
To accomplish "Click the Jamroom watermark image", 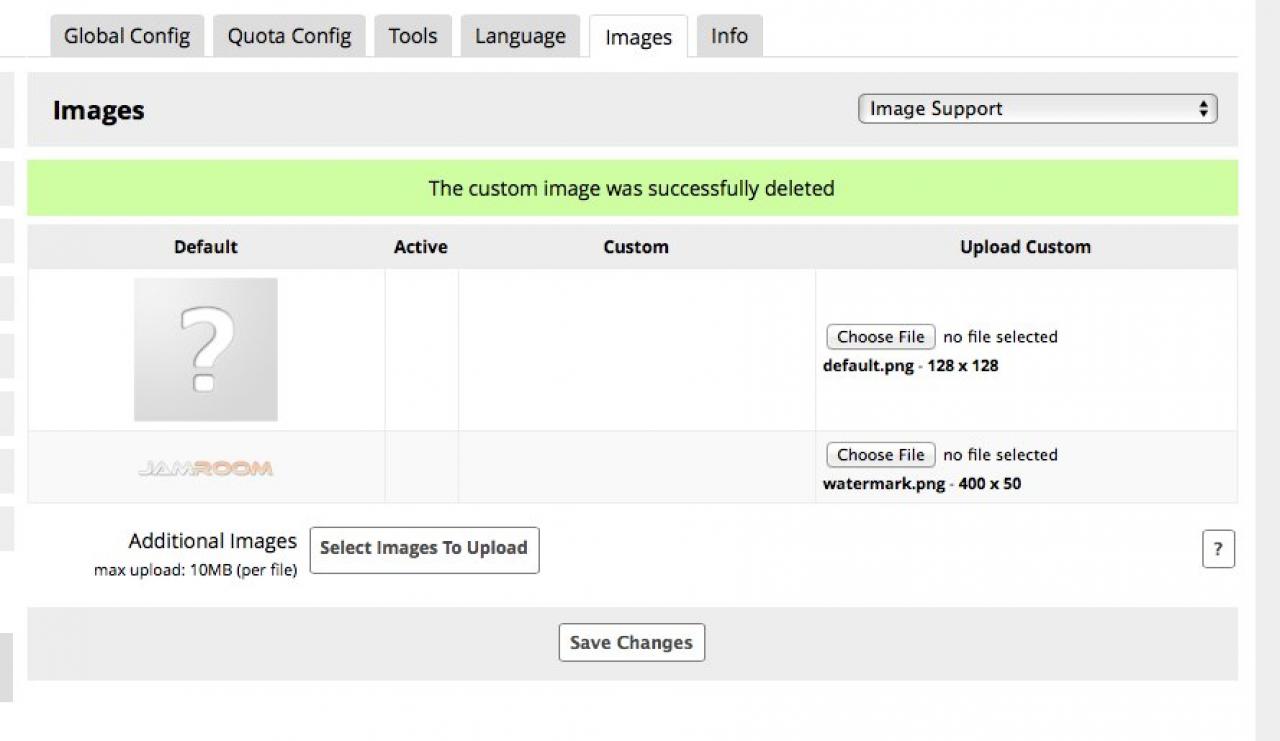I will [206, 468].
